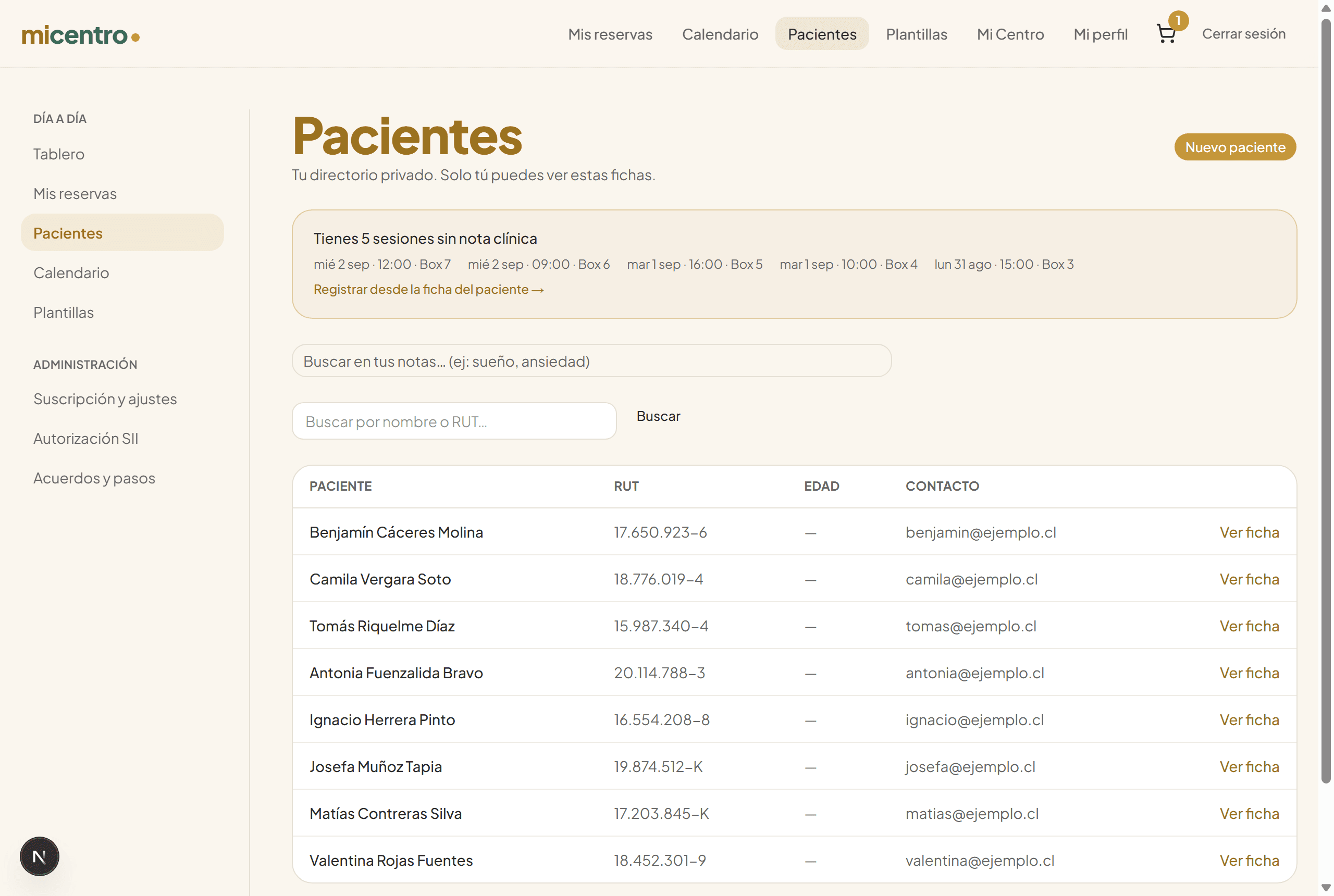Open Ver ficha for Matías Contreras Silva
Image resolution: width=1334 pixels, height=896 pixels.
[1250, 813]
